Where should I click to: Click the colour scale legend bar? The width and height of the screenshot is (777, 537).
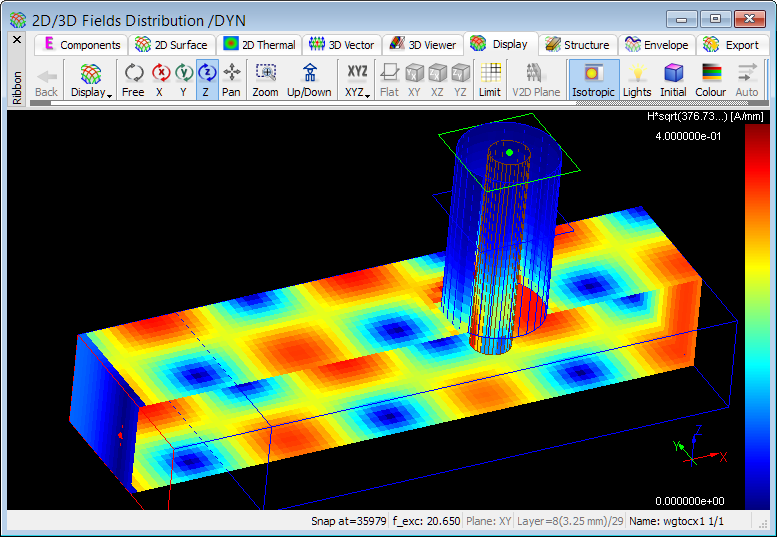[757, 318]
